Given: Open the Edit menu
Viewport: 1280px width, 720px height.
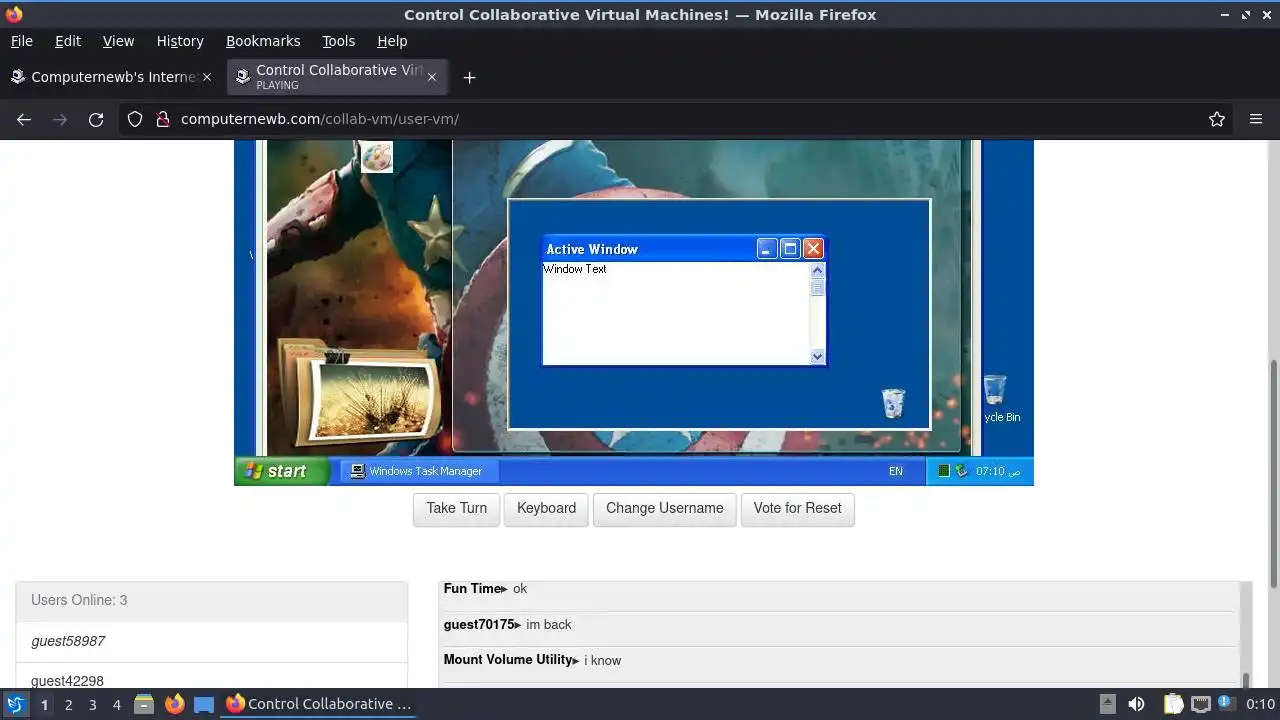Looking at the screenshot, I should click(x=68, y=41).
